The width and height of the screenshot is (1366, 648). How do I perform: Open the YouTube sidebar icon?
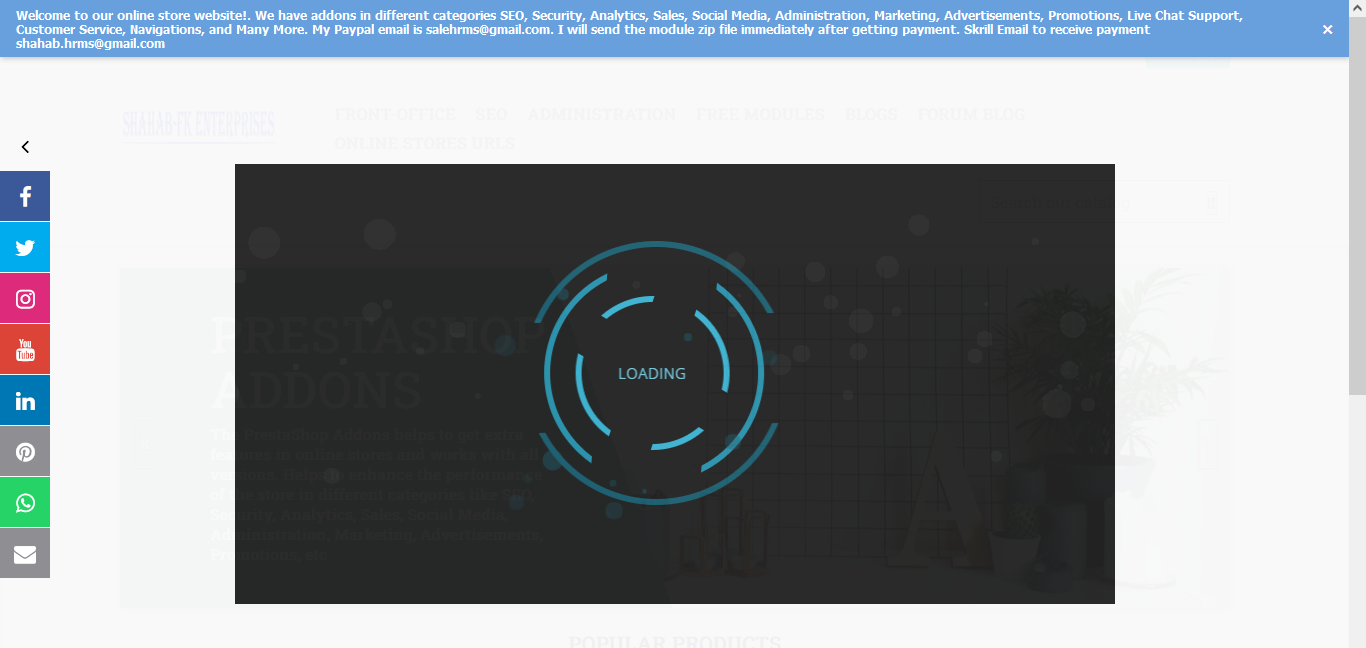click(x=25, y=349)
